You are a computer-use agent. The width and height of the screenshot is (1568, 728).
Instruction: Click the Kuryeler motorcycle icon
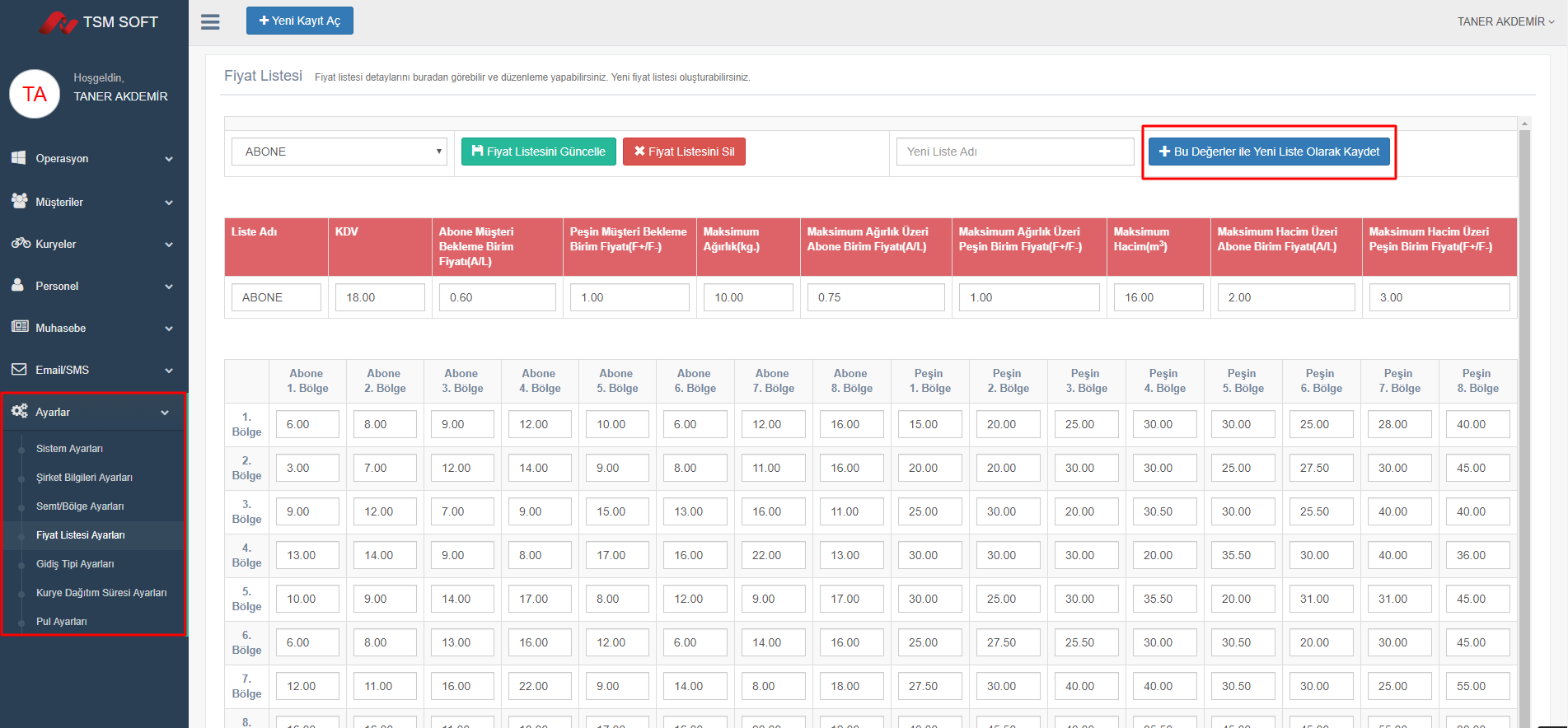[20, 244]
